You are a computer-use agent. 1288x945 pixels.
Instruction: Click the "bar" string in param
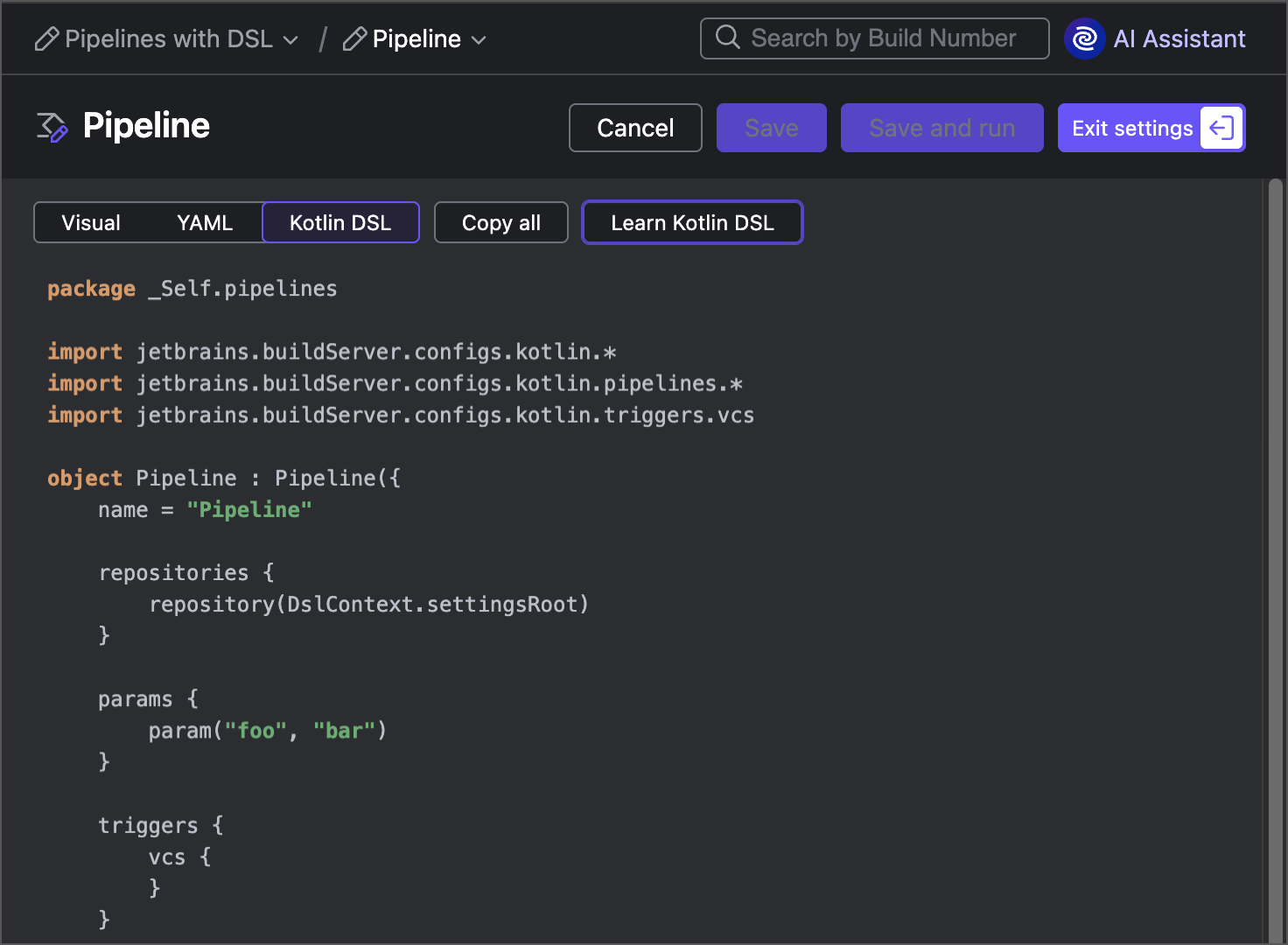pos(345,731)
